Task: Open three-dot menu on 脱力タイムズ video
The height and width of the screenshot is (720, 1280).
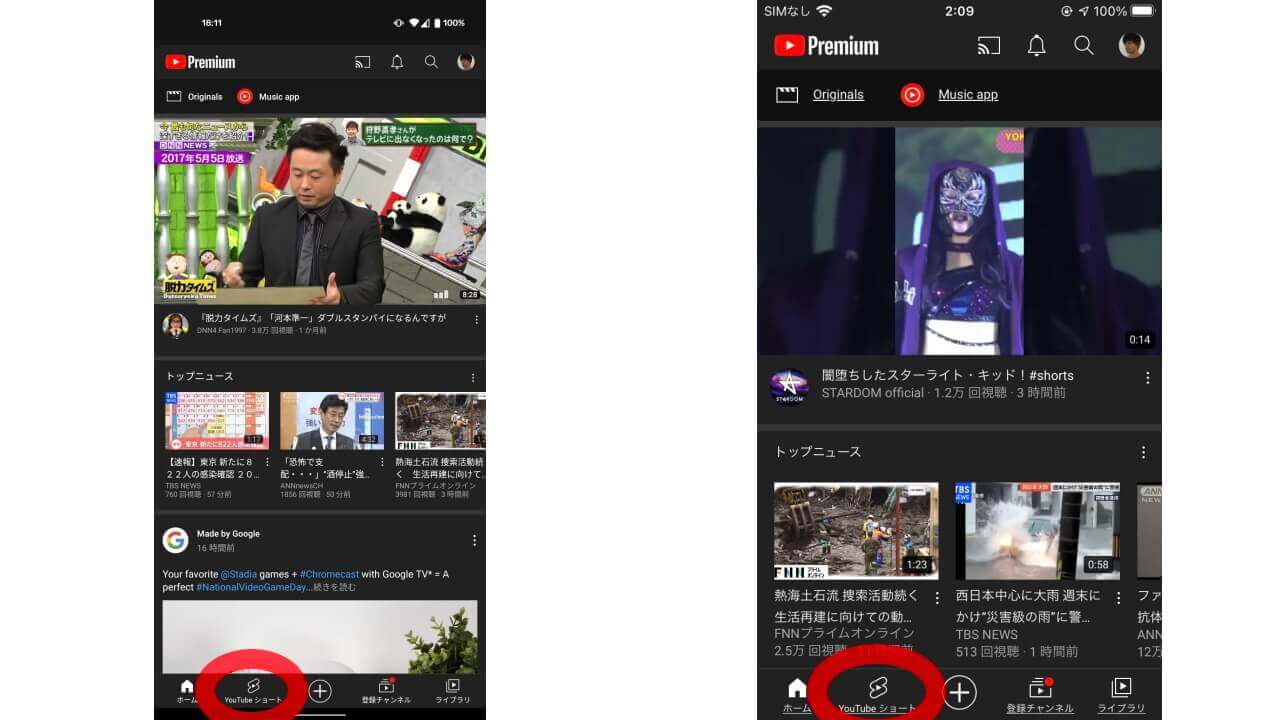Action: [476, 318]
